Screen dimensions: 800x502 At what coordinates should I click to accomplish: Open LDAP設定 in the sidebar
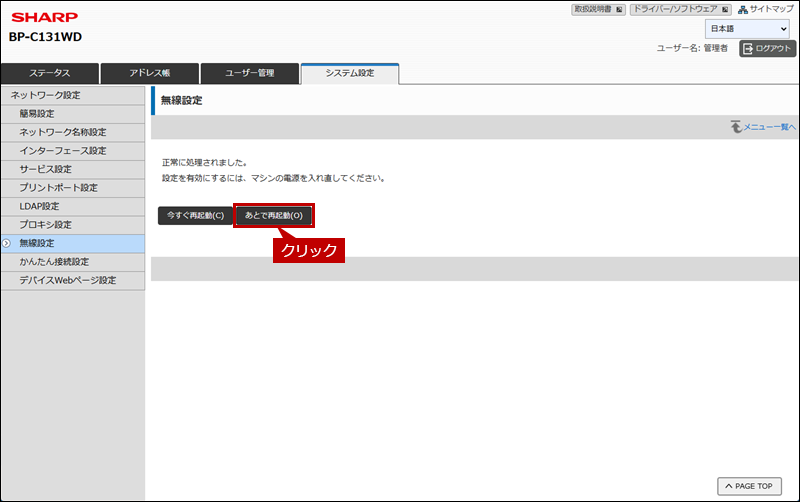point(73,206)
